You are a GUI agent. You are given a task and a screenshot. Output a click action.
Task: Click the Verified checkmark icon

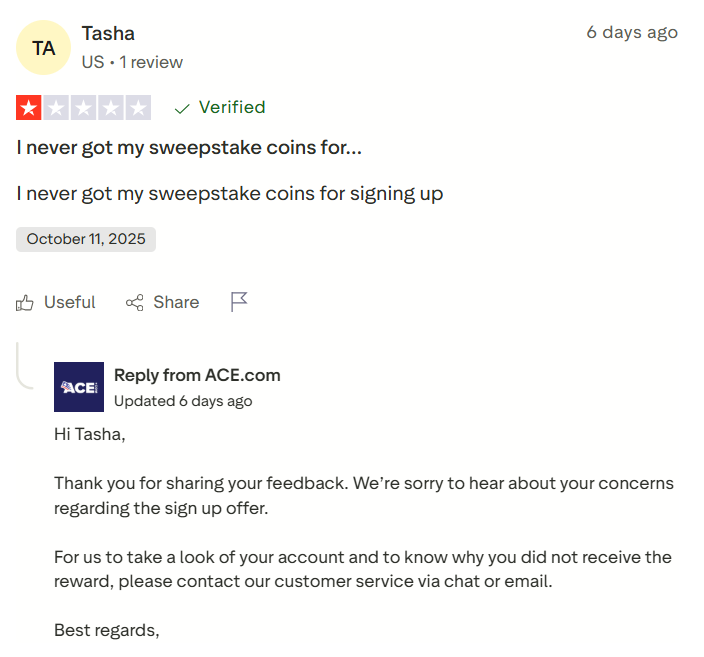(182, 108)
